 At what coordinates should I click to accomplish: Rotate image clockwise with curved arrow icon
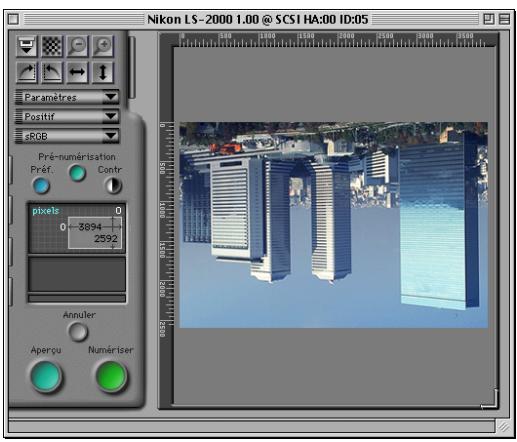pyautogui.click(x=27, y=72)
